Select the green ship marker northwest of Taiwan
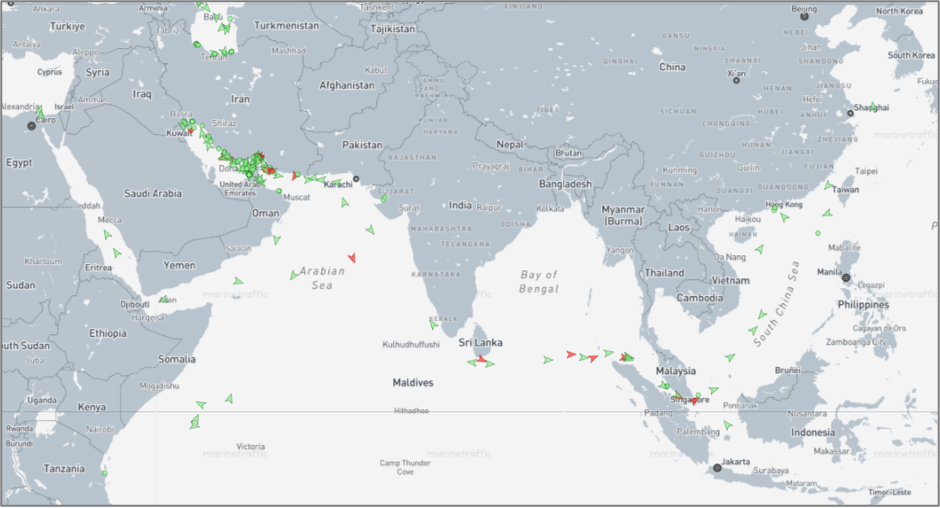940x508 pixels. point(828,186)
